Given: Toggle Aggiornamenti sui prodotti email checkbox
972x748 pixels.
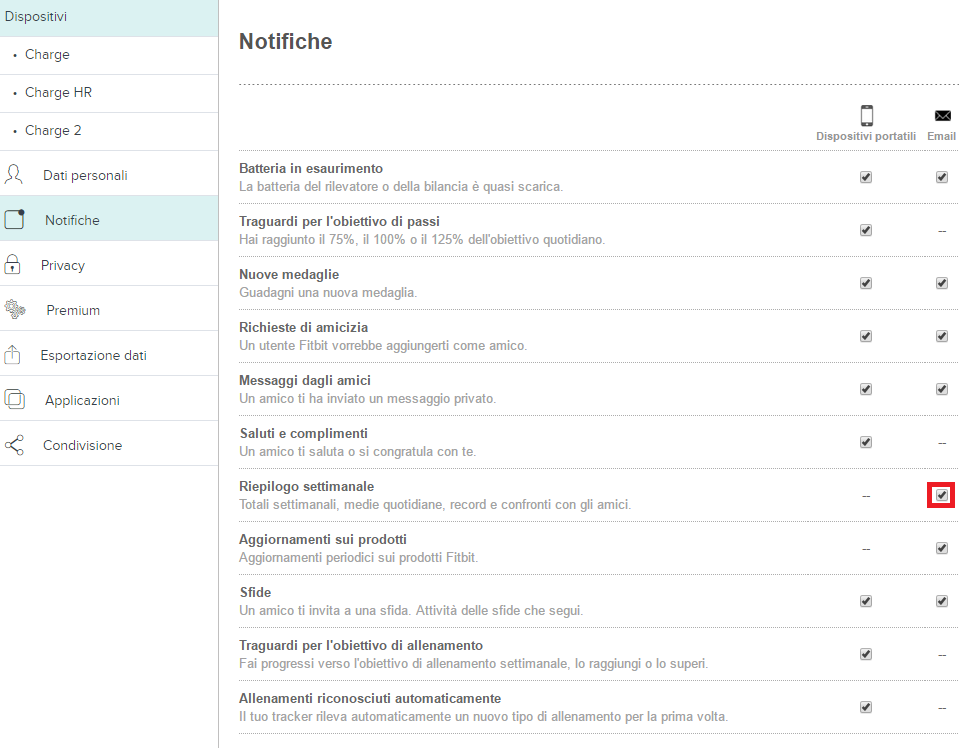Looking at the screenshot, I should pyautogui.click(x=942, y=548).
